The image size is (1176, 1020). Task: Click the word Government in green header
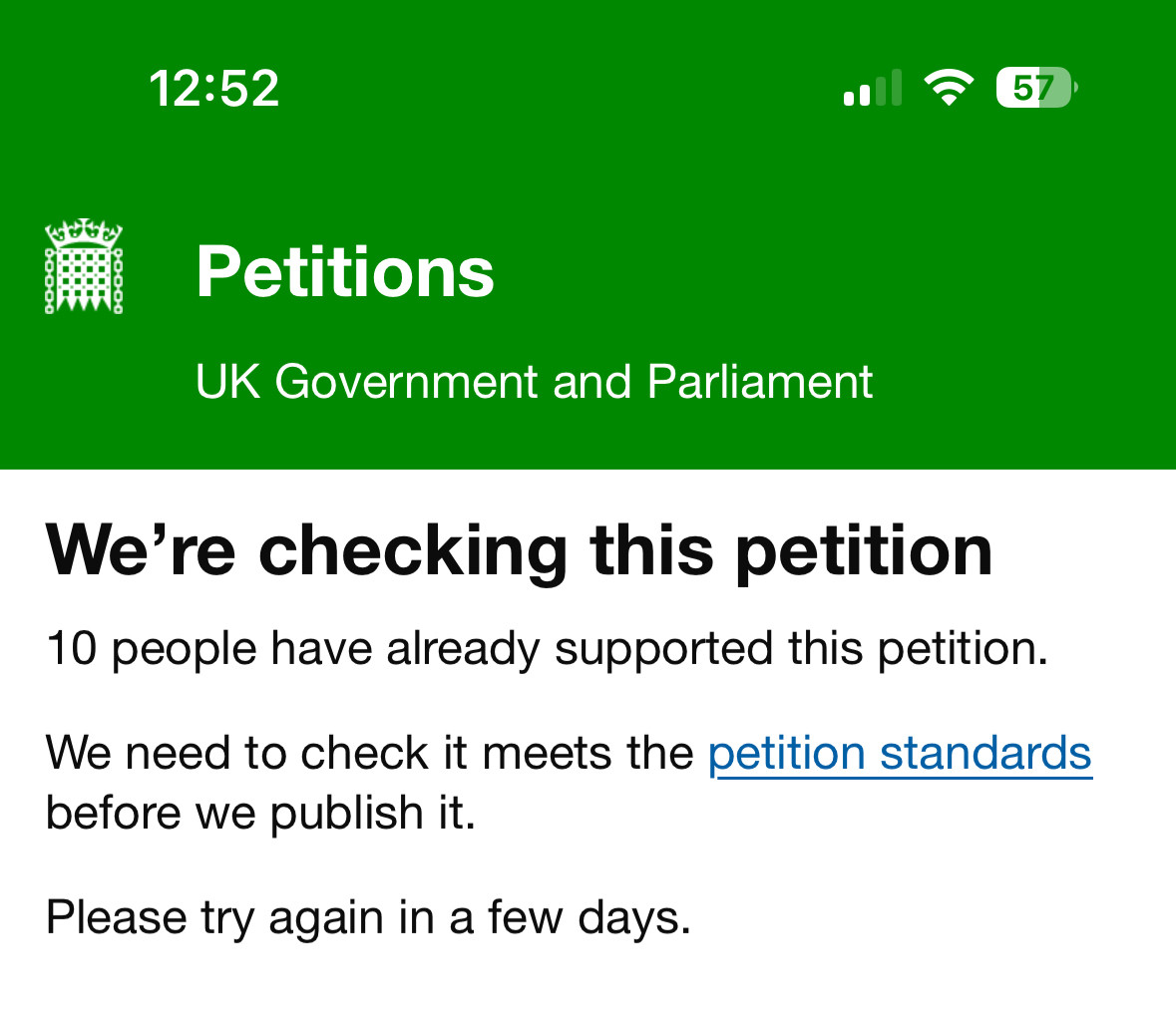[x=407, y=382]
